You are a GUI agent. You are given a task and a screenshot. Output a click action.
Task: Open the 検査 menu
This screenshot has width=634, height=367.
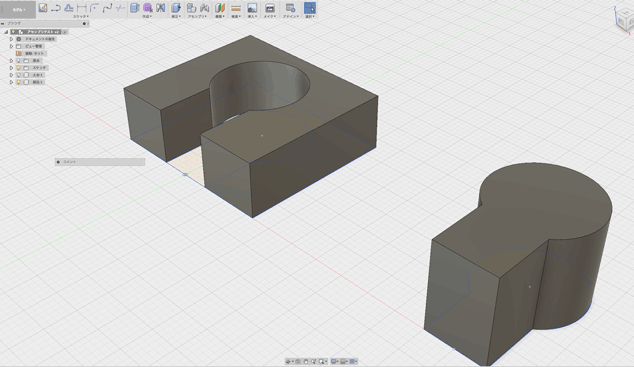pos(236,16)
